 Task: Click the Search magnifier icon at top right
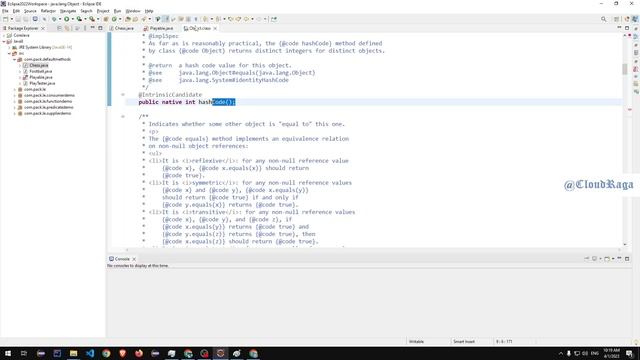tap(603, 19)
